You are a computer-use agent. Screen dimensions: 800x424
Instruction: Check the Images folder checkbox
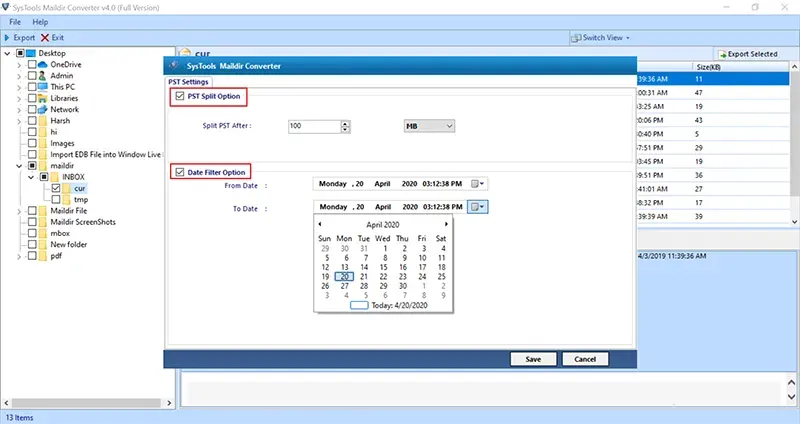(x=32, y=143)
